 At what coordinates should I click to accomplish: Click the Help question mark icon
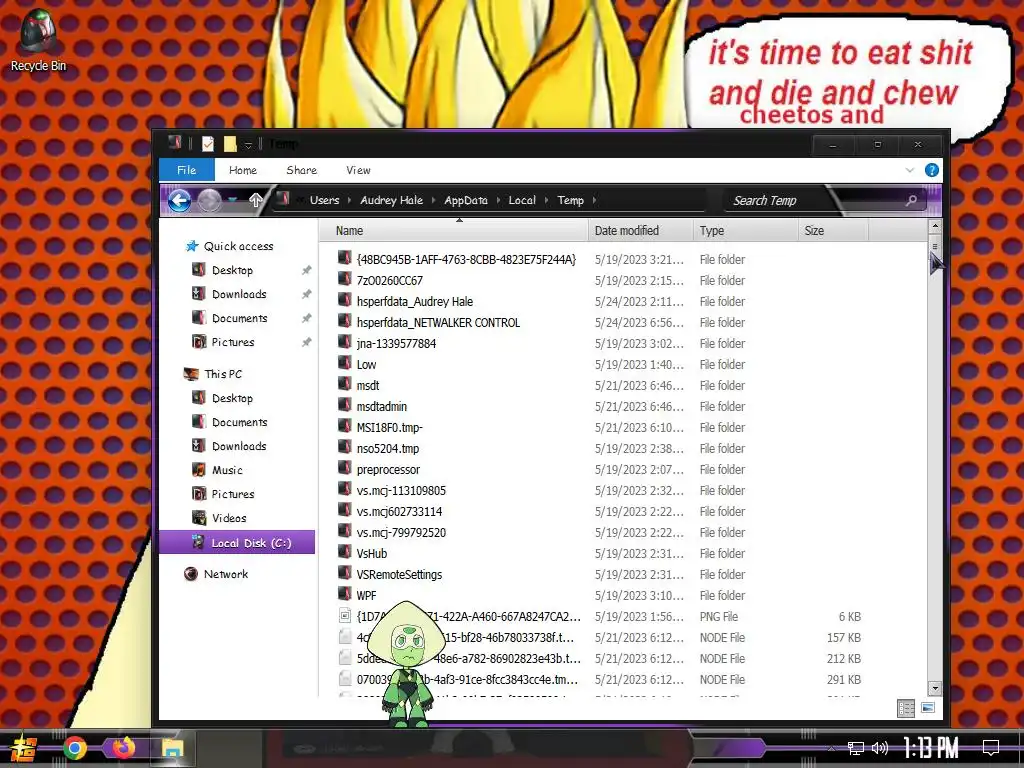pos(932,170)
